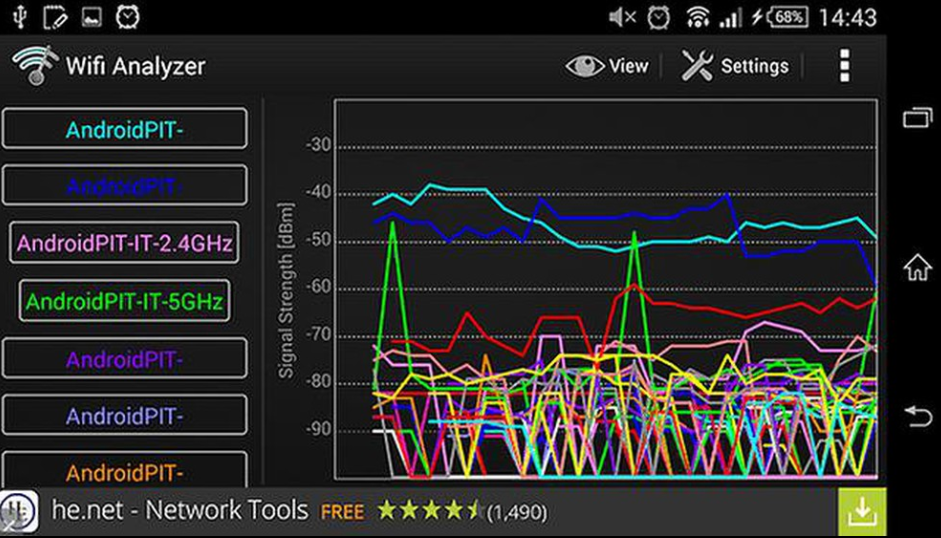Open the he.net - Network Tools ad text
The height and width of the screenshot is (538, 941).
pos(180,510)
